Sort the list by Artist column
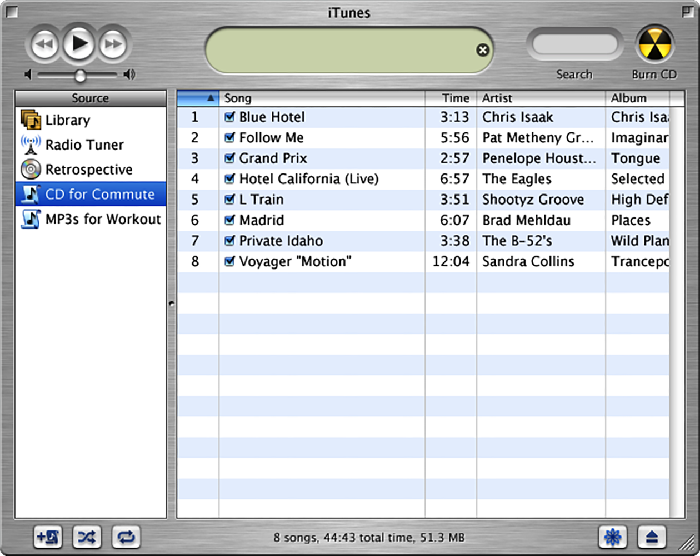 [x=540, y=98]
